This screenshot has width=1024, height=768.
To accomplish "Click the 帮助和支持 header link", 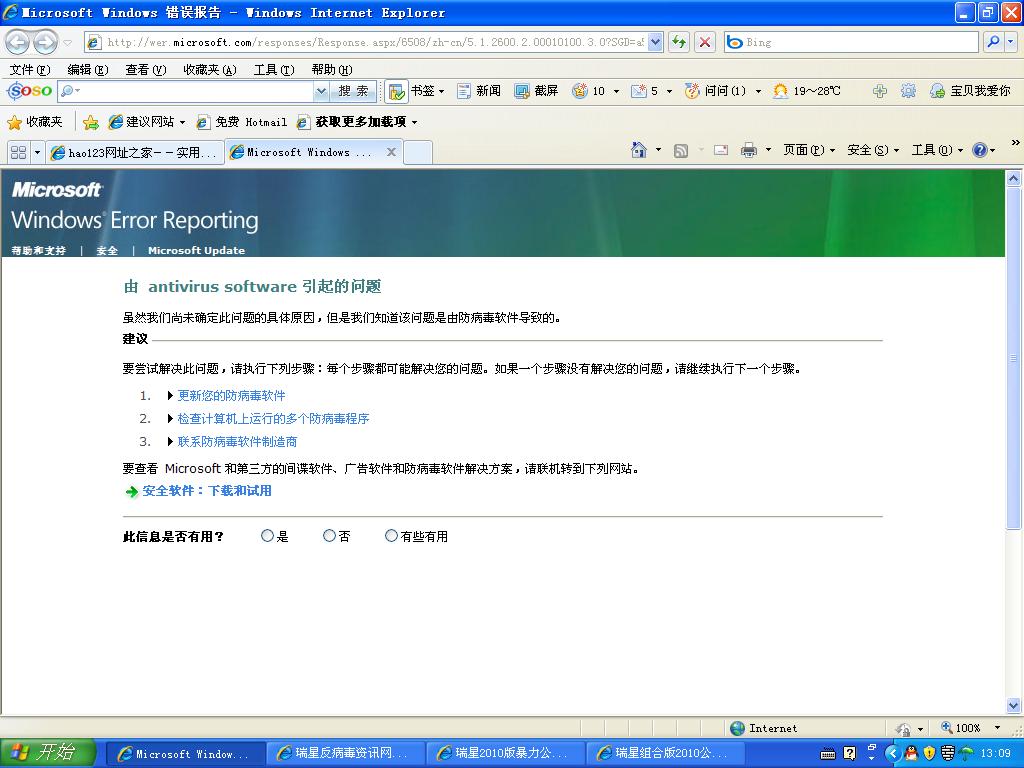I will click(39, 251).
